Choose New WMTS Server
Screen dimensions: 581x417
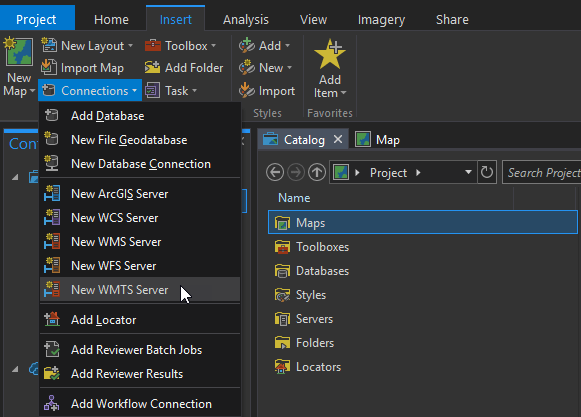click(140, 289)
